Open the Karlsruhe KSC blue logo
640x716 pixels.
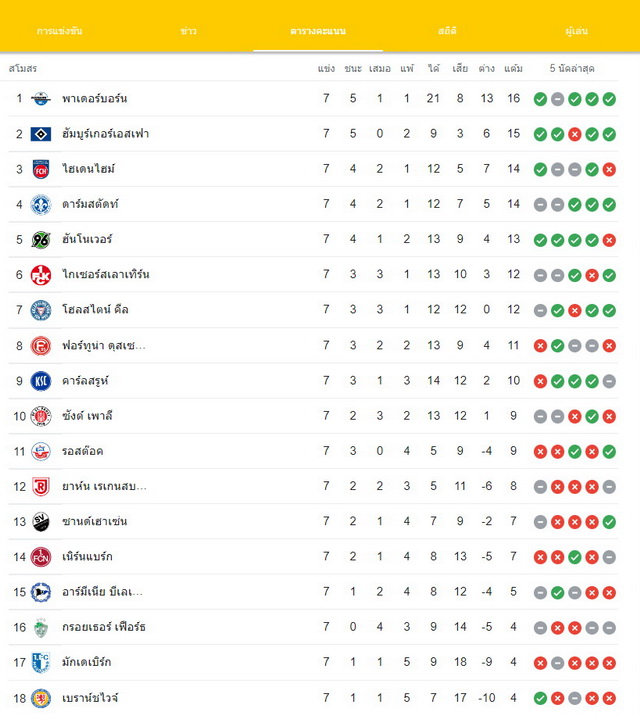(41, 380)
